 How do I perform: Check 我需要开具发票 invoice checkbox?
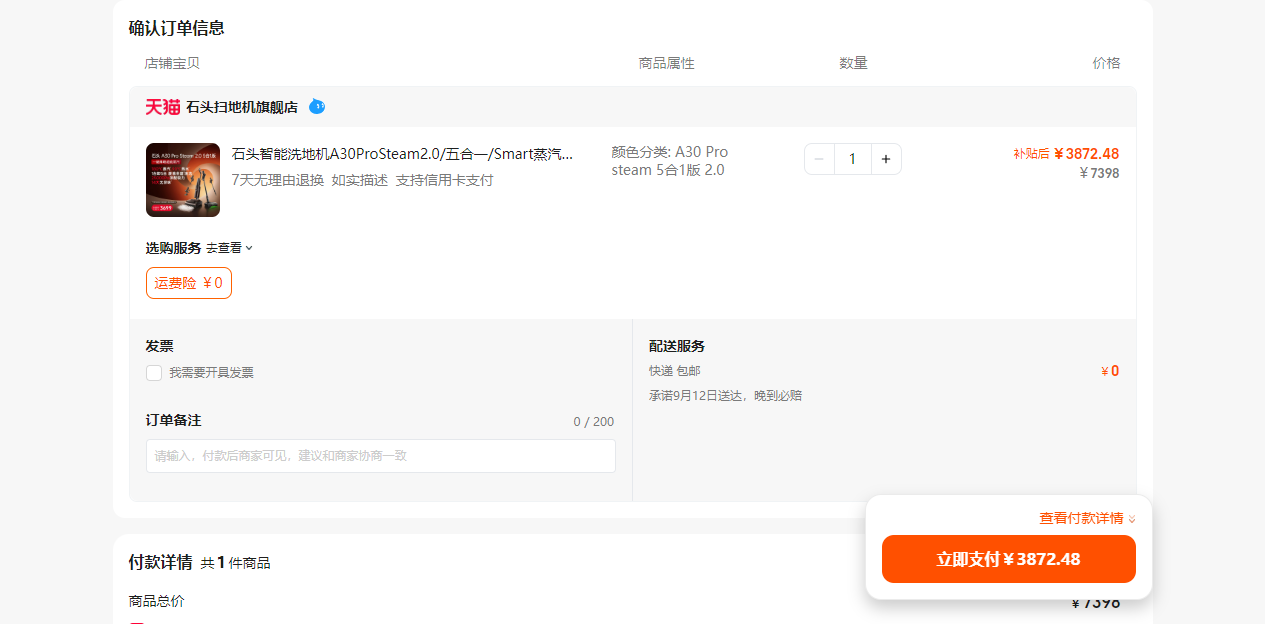pyautogui.click(x=154, y=373)
